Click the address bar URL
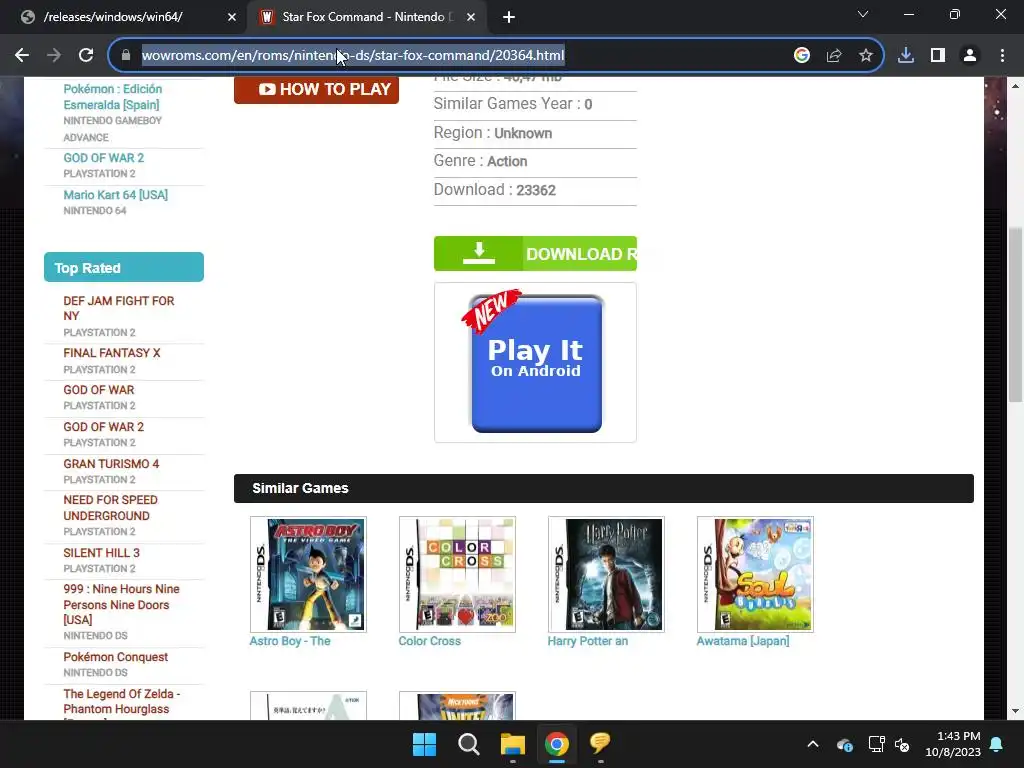The image size is (1024, 768). pos(353,56)
